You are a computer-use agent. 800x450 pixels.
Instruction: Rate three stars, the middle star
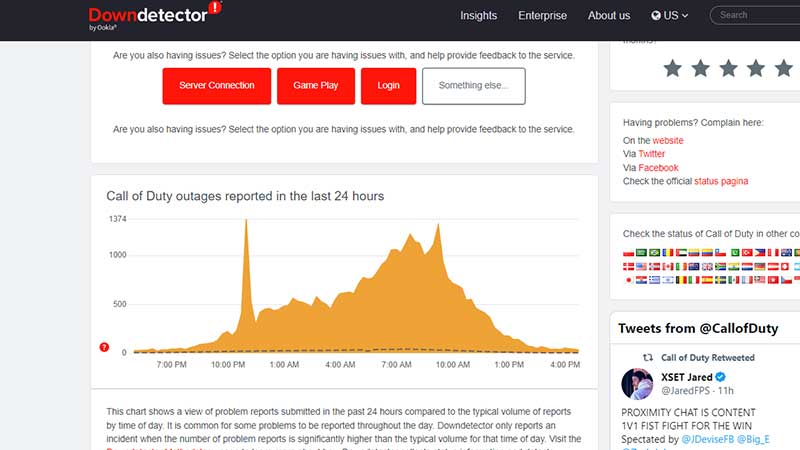click(729, 68)
